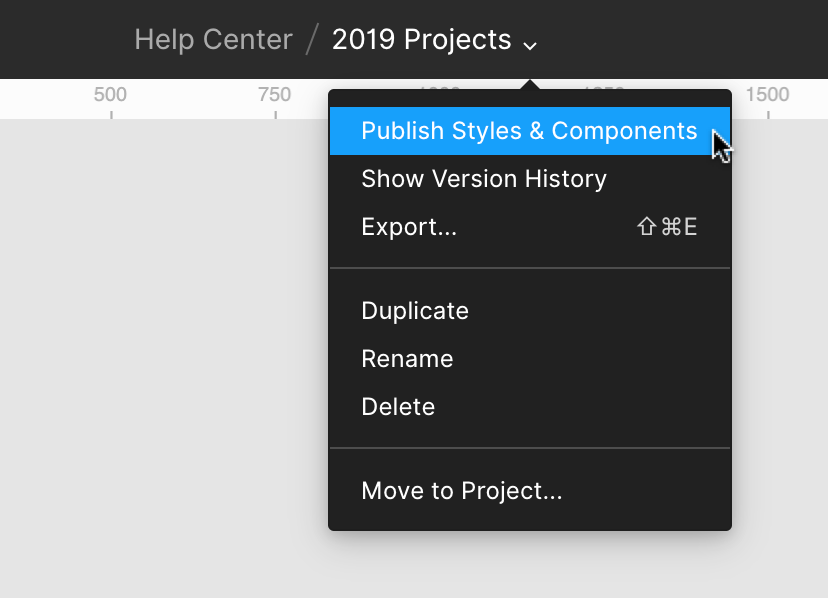Go to the Help Center breadcrumb
Image resolution: width=828 pixels, height=598 pixels.
click(213, 40)
